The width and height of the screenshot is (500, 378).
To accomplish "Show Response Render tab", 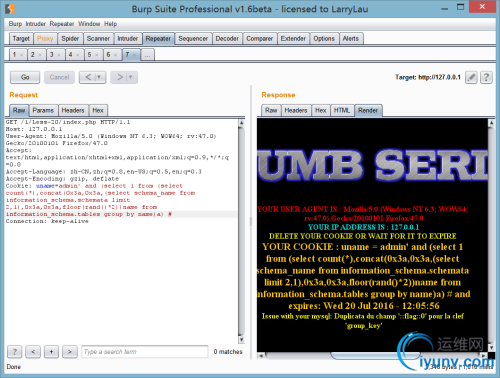I will point(368,110).
